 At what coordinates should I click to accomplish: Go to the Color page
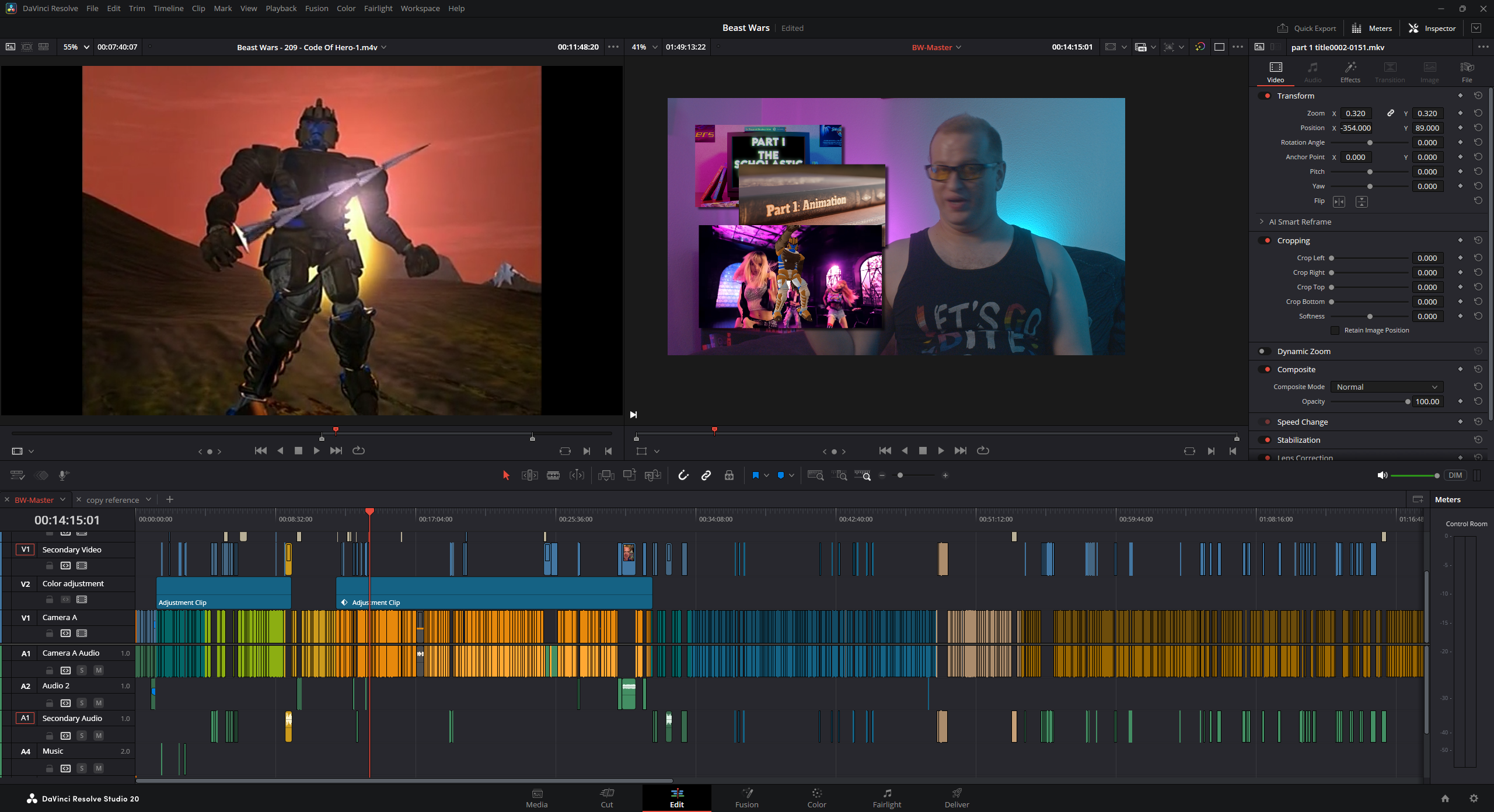[816, 798]
